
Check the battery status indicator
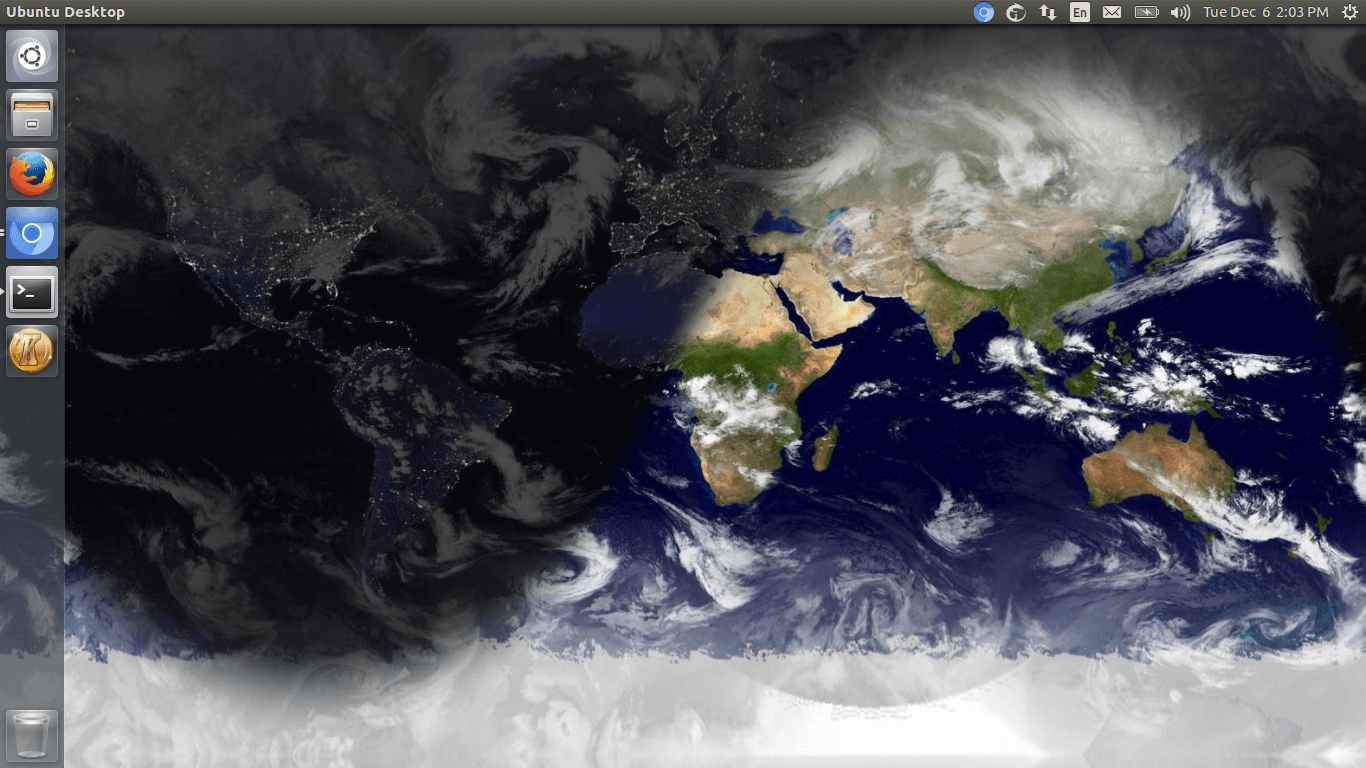[1146, 12]
